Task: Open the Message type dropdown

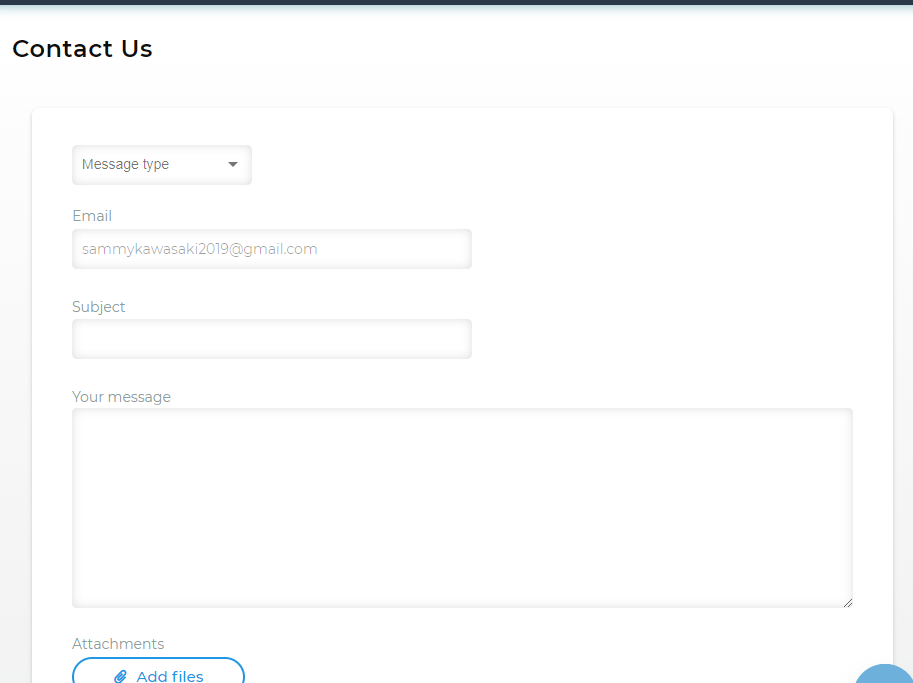Action: pyautogui.click(x=161, y=165)
